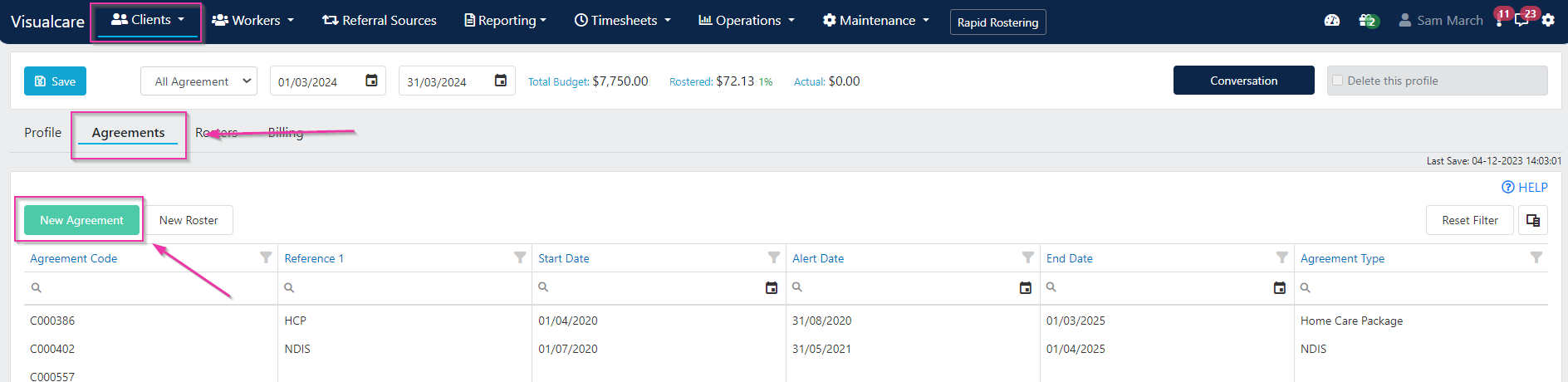
Task: Filter the End Date column
Action: point(1282,257)
